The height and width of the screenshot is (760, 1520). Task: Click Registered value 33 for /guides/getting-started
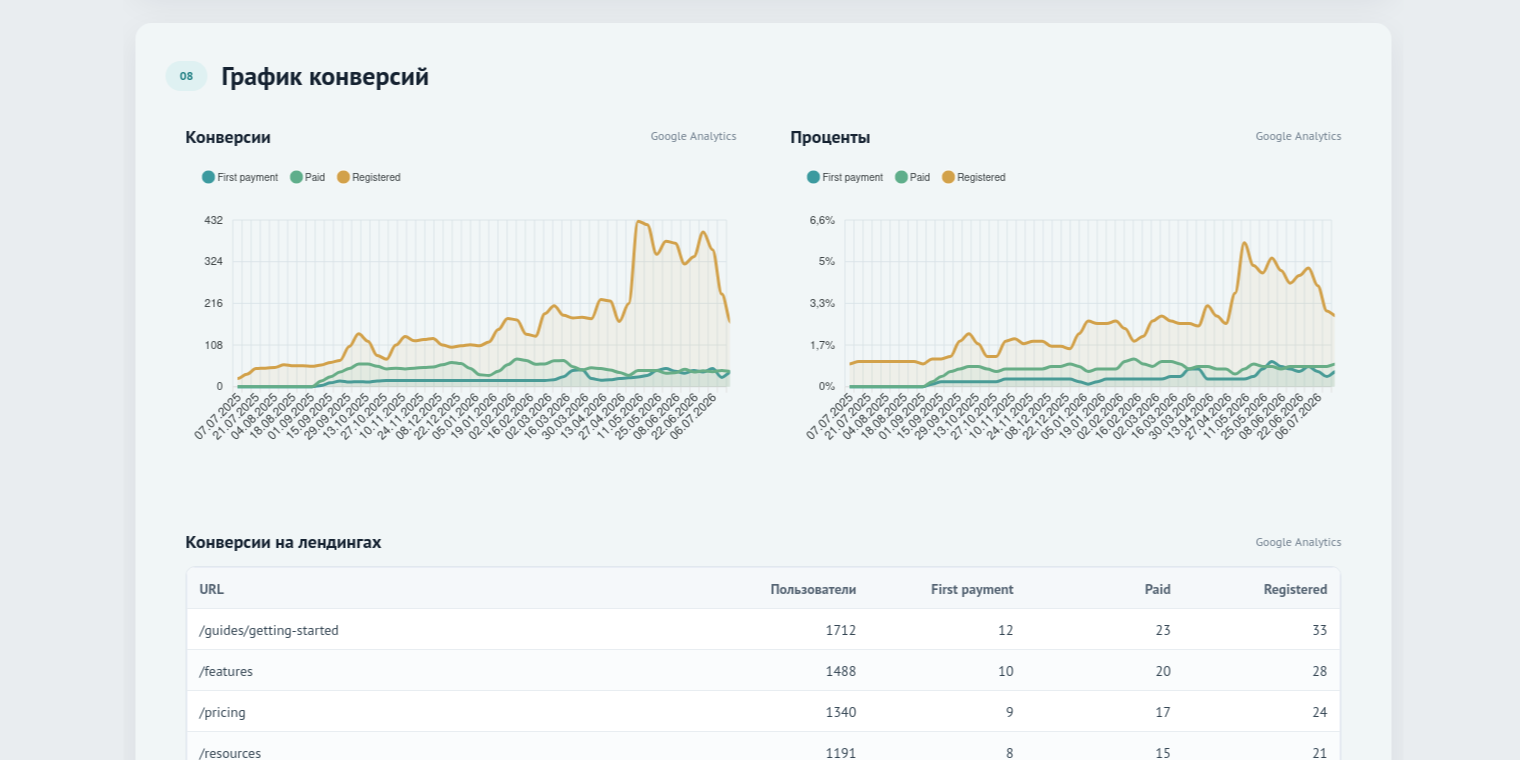(1320, 630)
